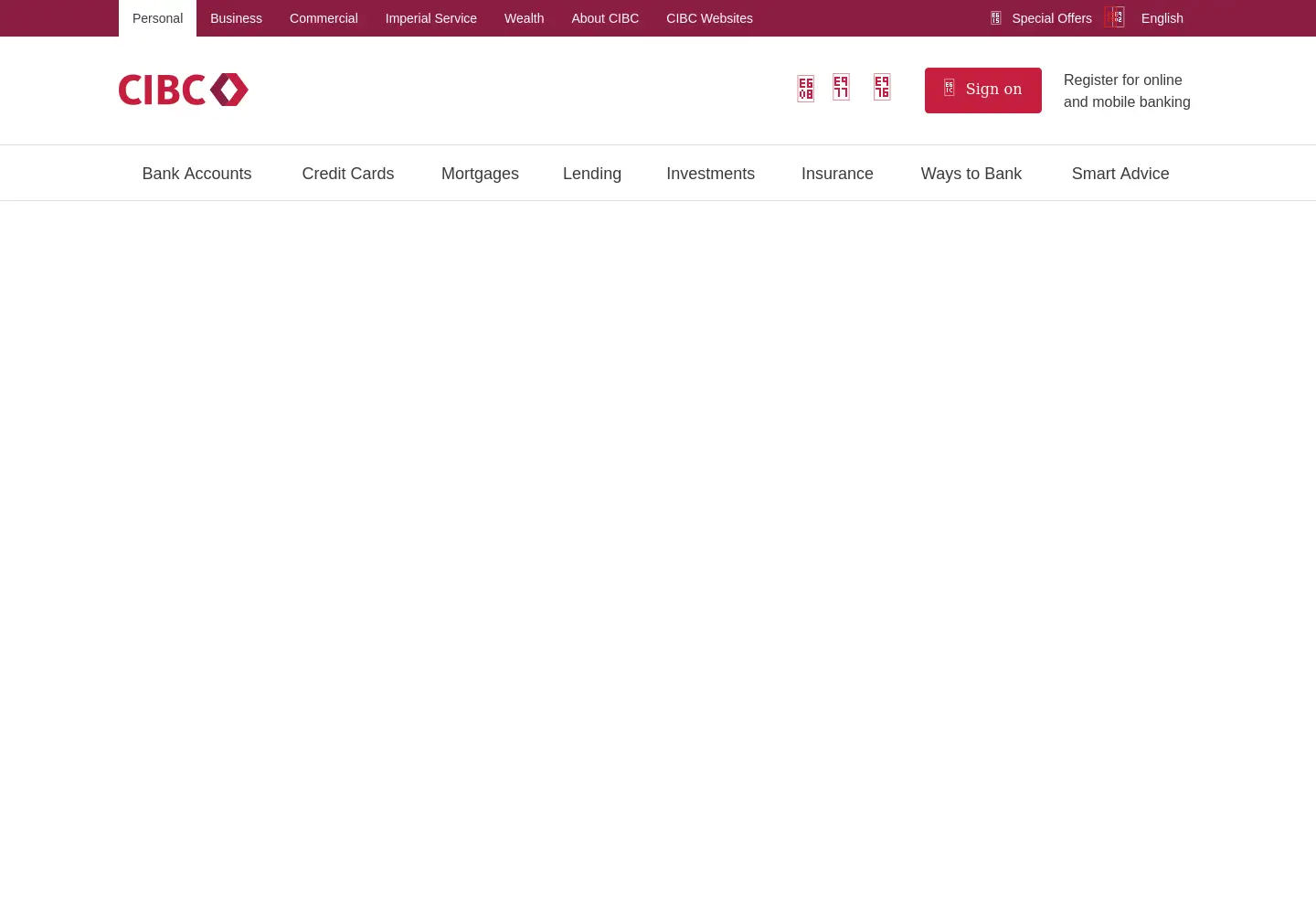The width and height of the screenshot is (1316, 914).
Task: Expand the Bank Accounts menu
Action: coord(196,174)
